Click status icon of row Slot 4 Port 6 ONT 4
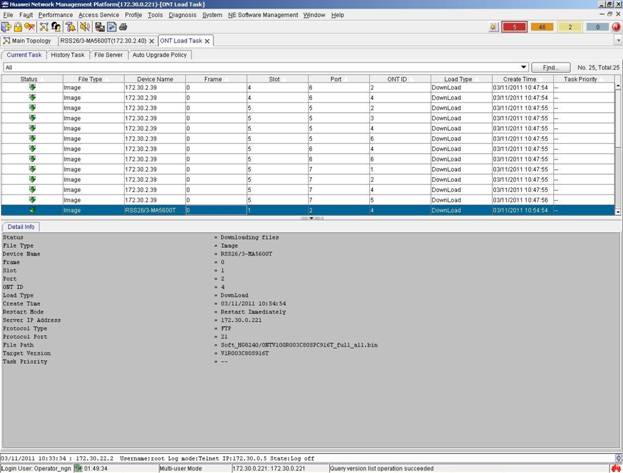 32,97
